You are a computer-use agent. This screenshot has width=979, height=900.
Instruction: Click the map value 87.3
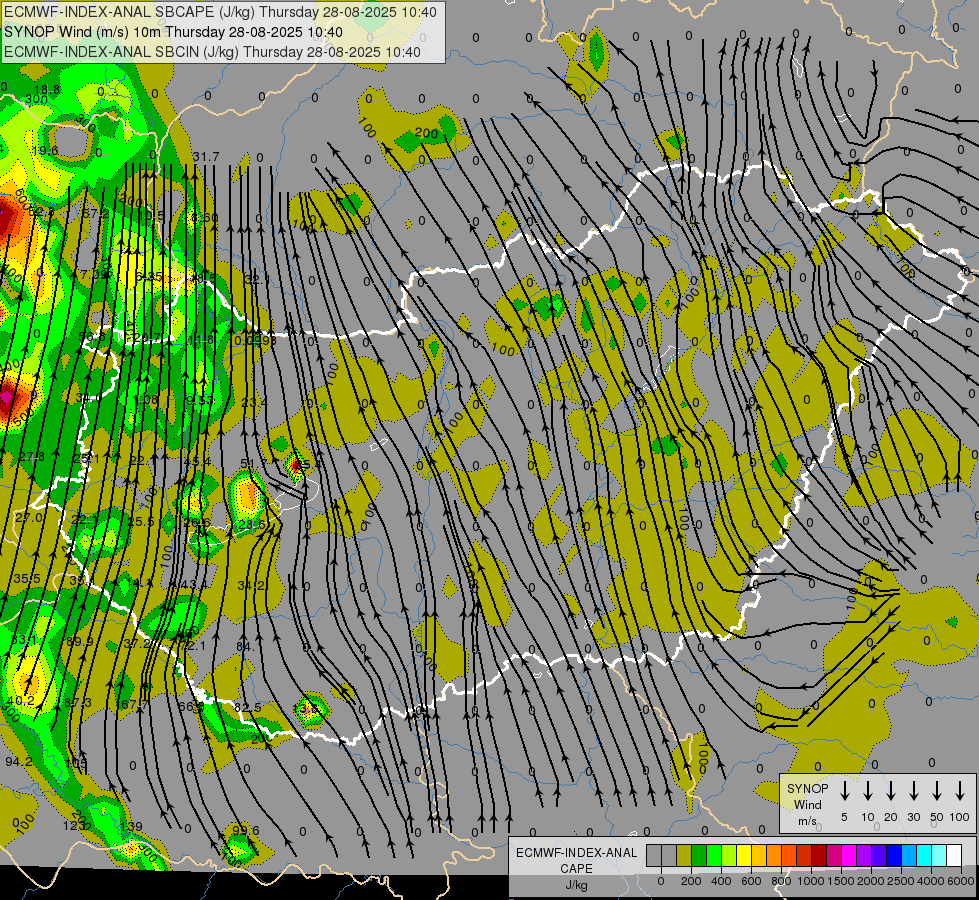pyautogui.click(x=78, y=703)
